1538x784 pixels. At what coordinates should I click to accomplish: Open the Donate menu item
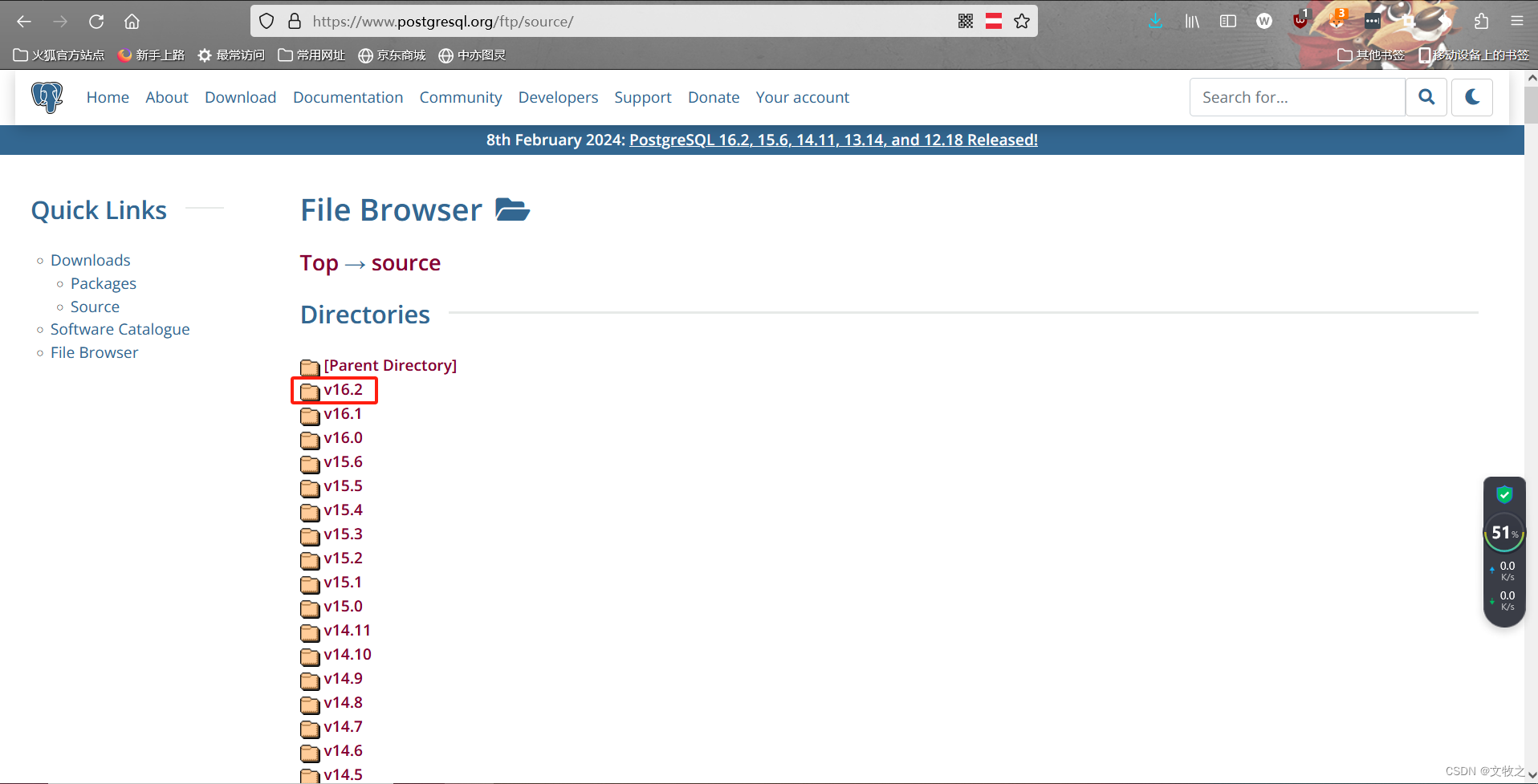pos(714,97)
